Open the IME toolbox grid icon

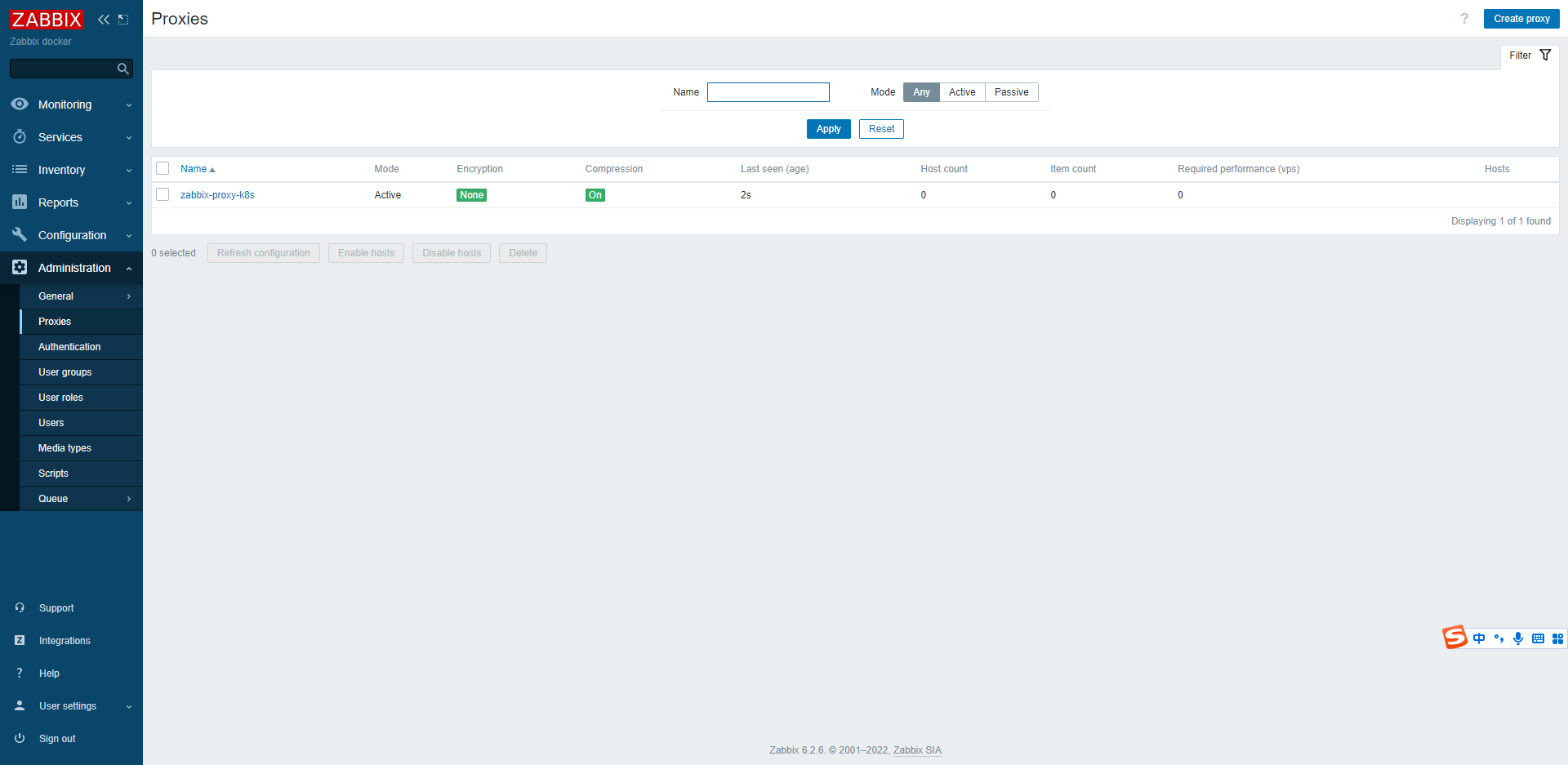pyautogui.click(x=1557, y=638)
